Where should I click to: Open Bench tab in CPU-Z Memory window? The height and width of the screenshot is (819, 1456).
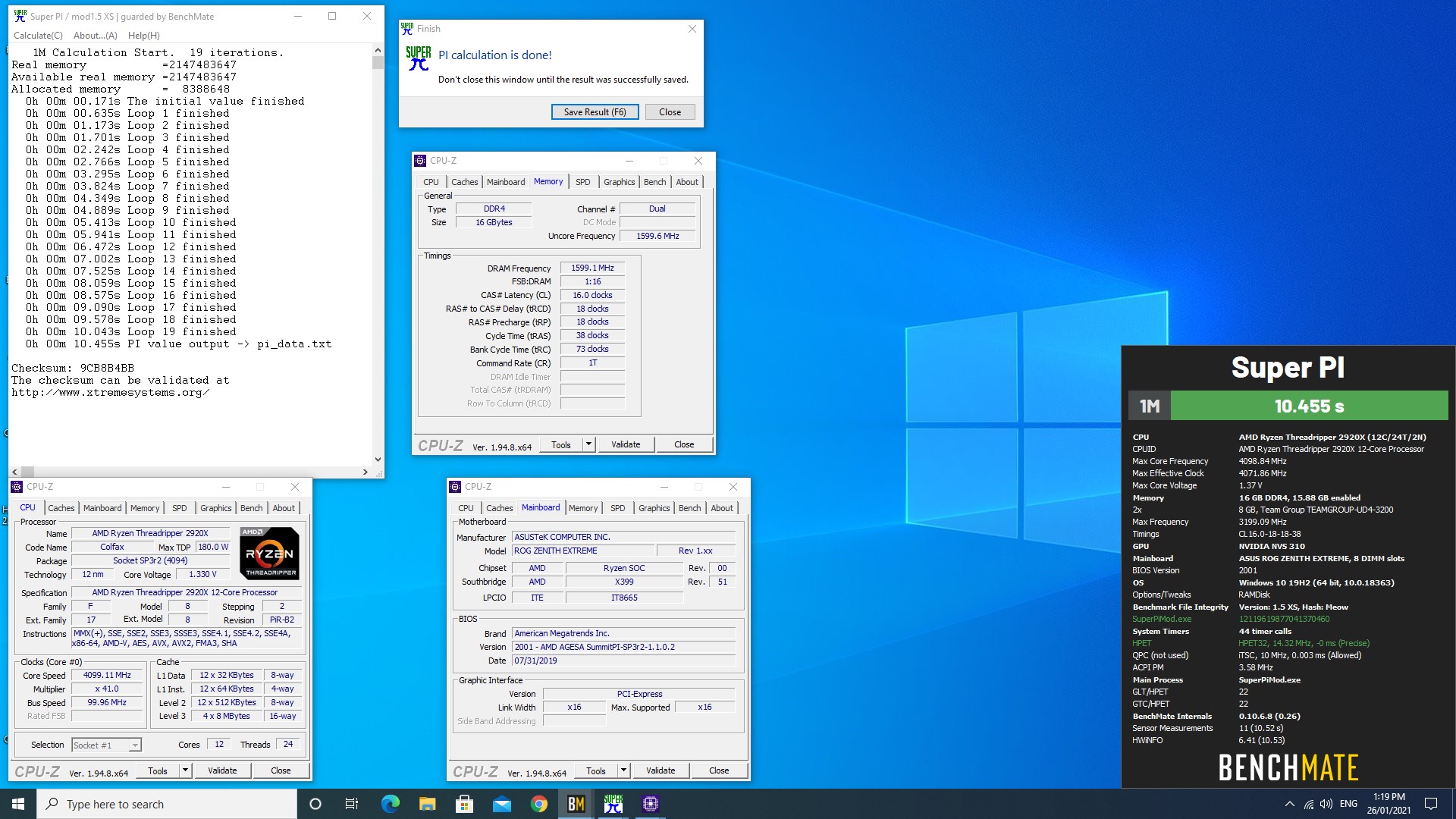pyautogui.click(x=655, y=182)
